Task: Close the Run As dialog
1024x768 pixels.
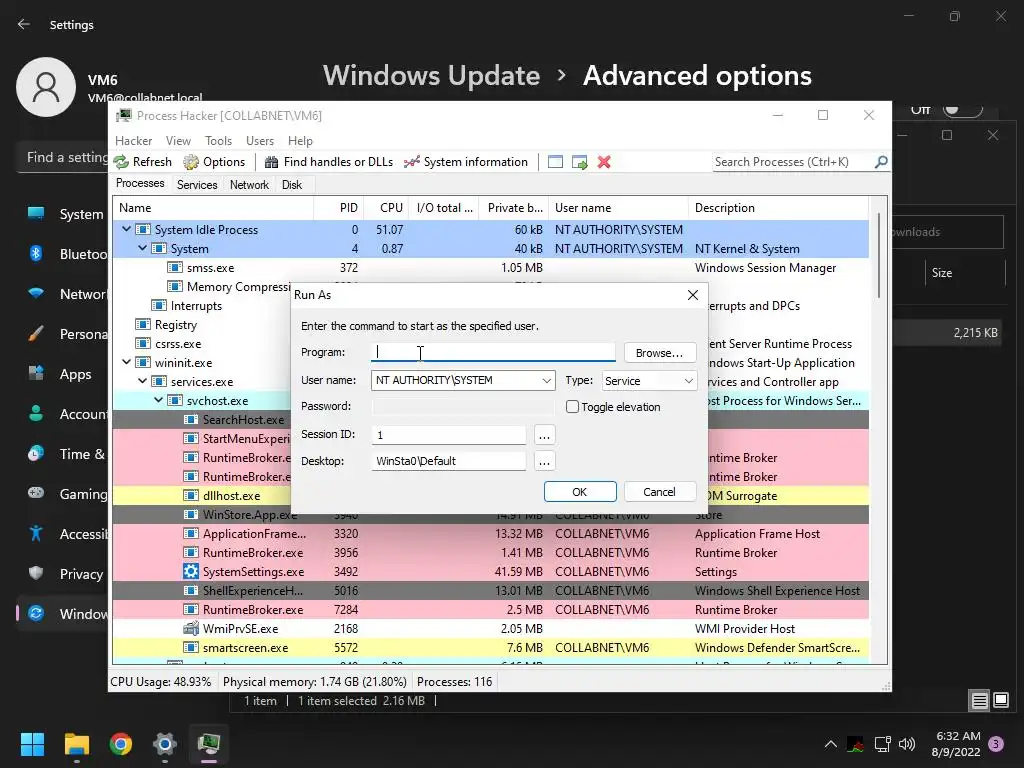Action: (693, 295)
